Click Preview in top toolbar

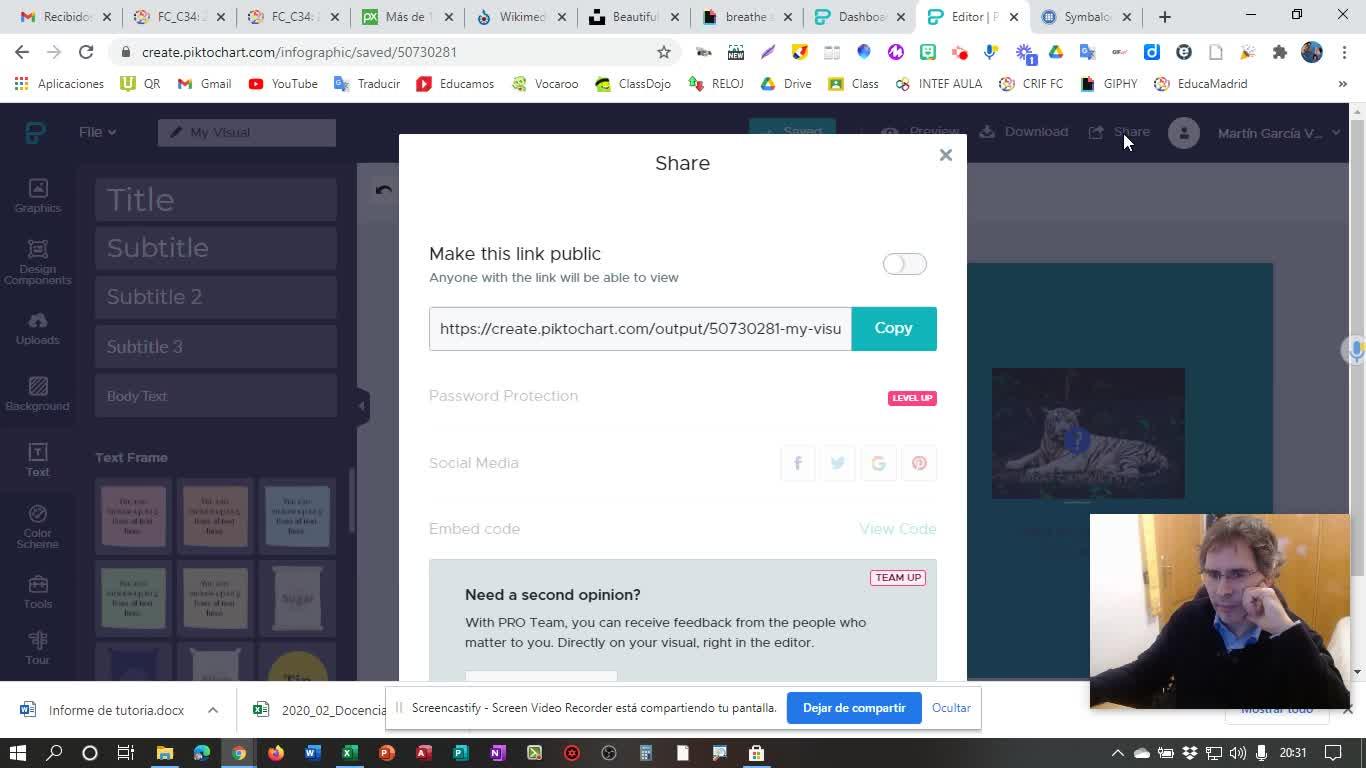pos(920,132)
